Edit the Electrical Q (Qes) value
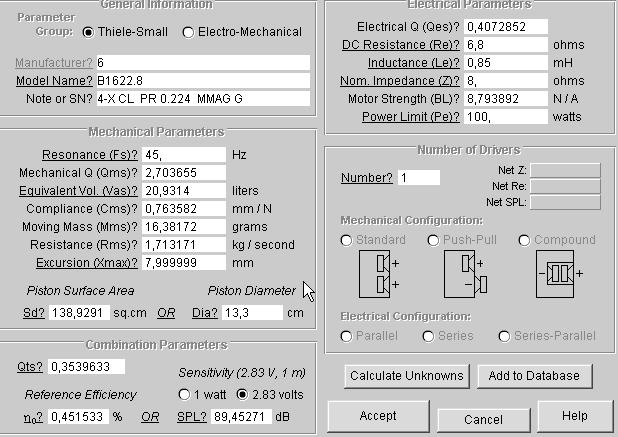 506,27
